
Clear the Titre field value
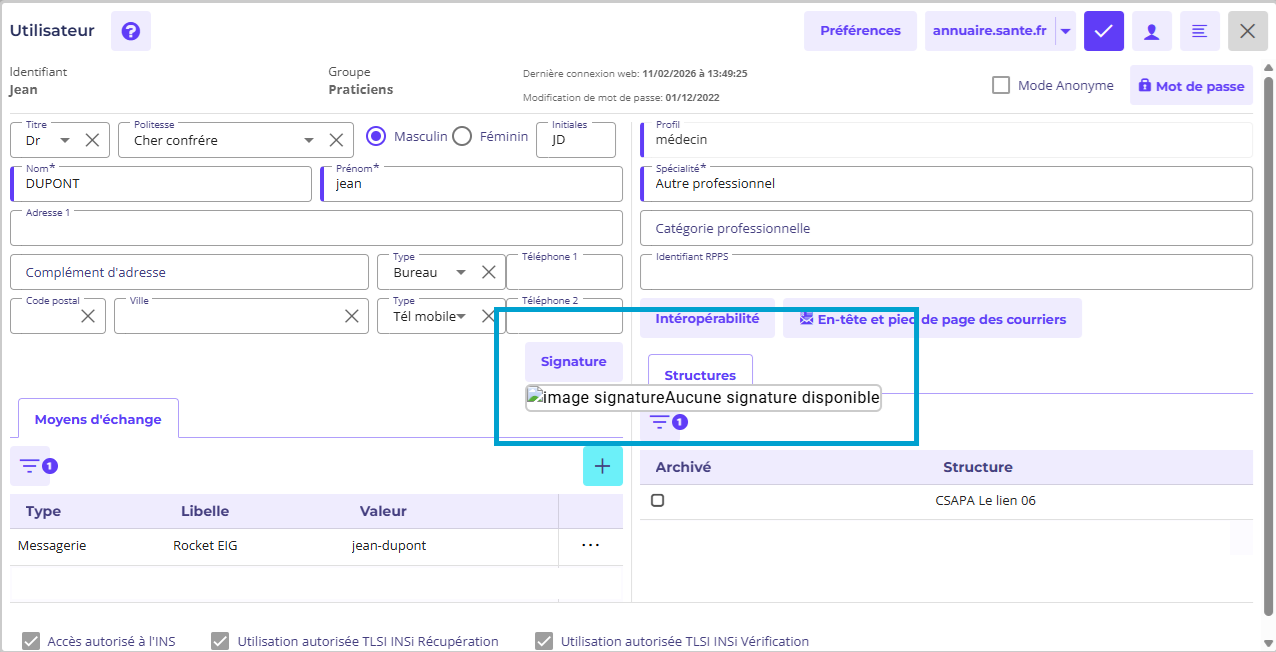point(92,141)
